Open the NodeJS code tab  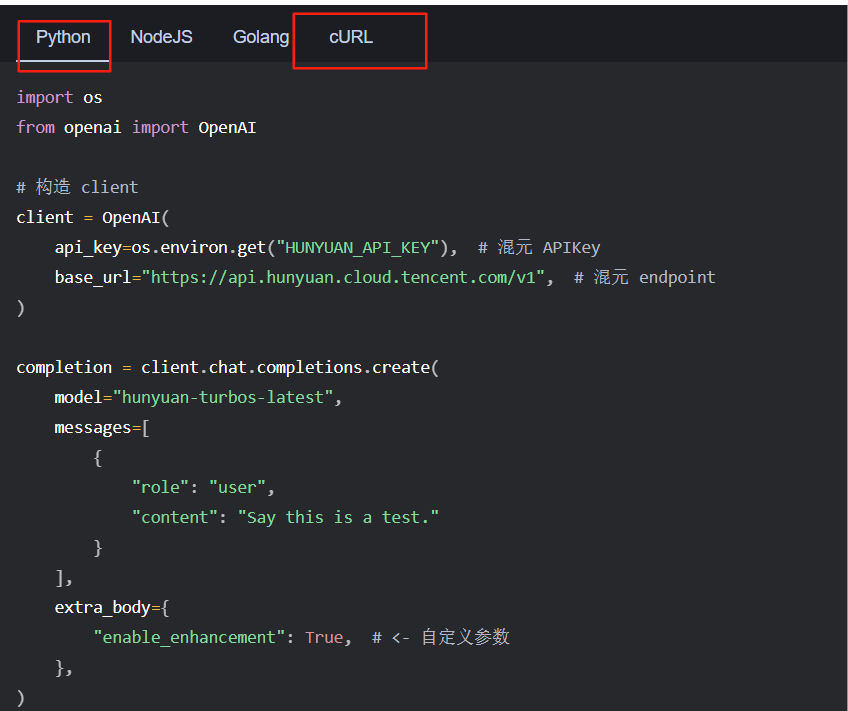tap(161, 37)
